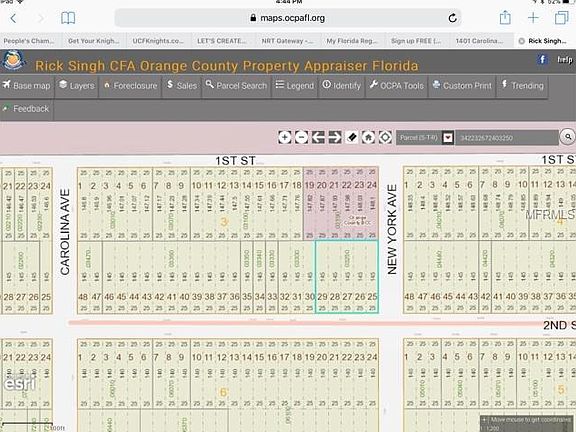The height and width of the screenshot is (432, 576).
Task: Open the Facebook icon link
Action: click(542, 60)
